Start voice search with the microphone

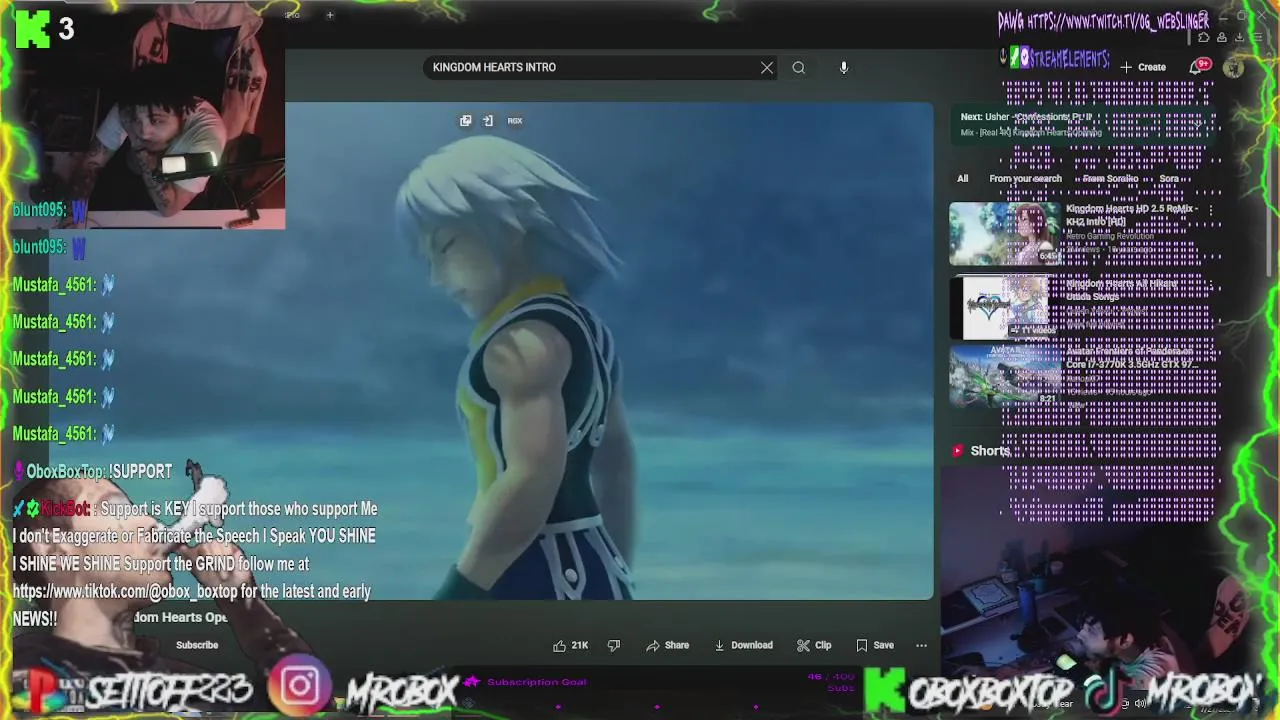843,67
